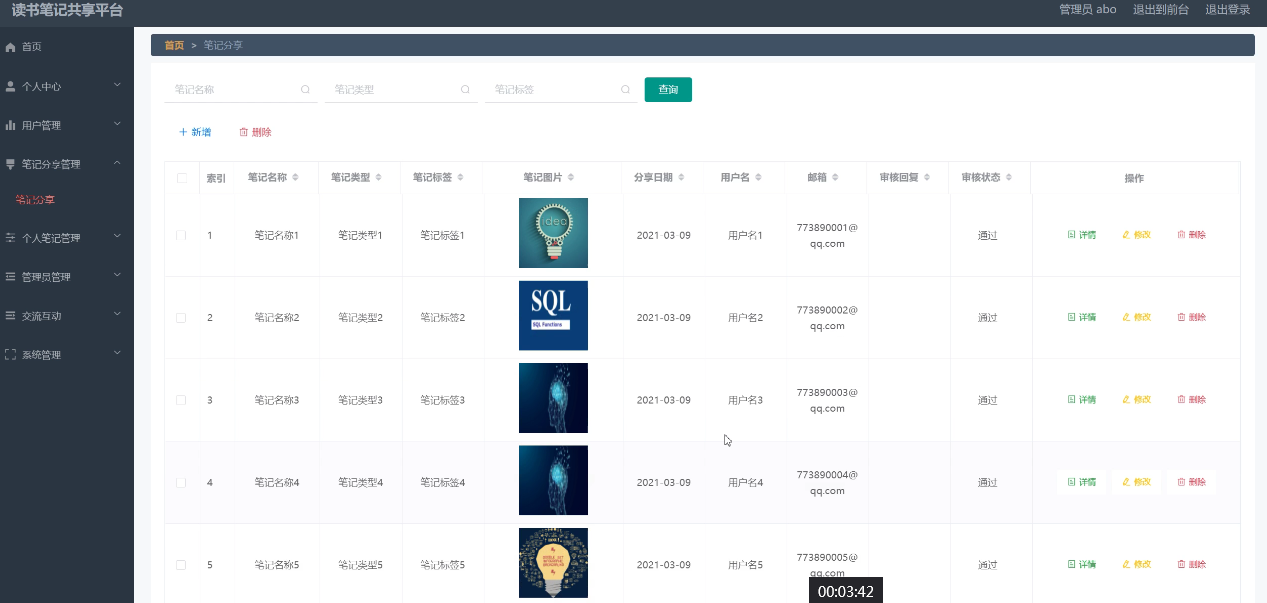Check the box for row 笔记名称4

point(181,482)
